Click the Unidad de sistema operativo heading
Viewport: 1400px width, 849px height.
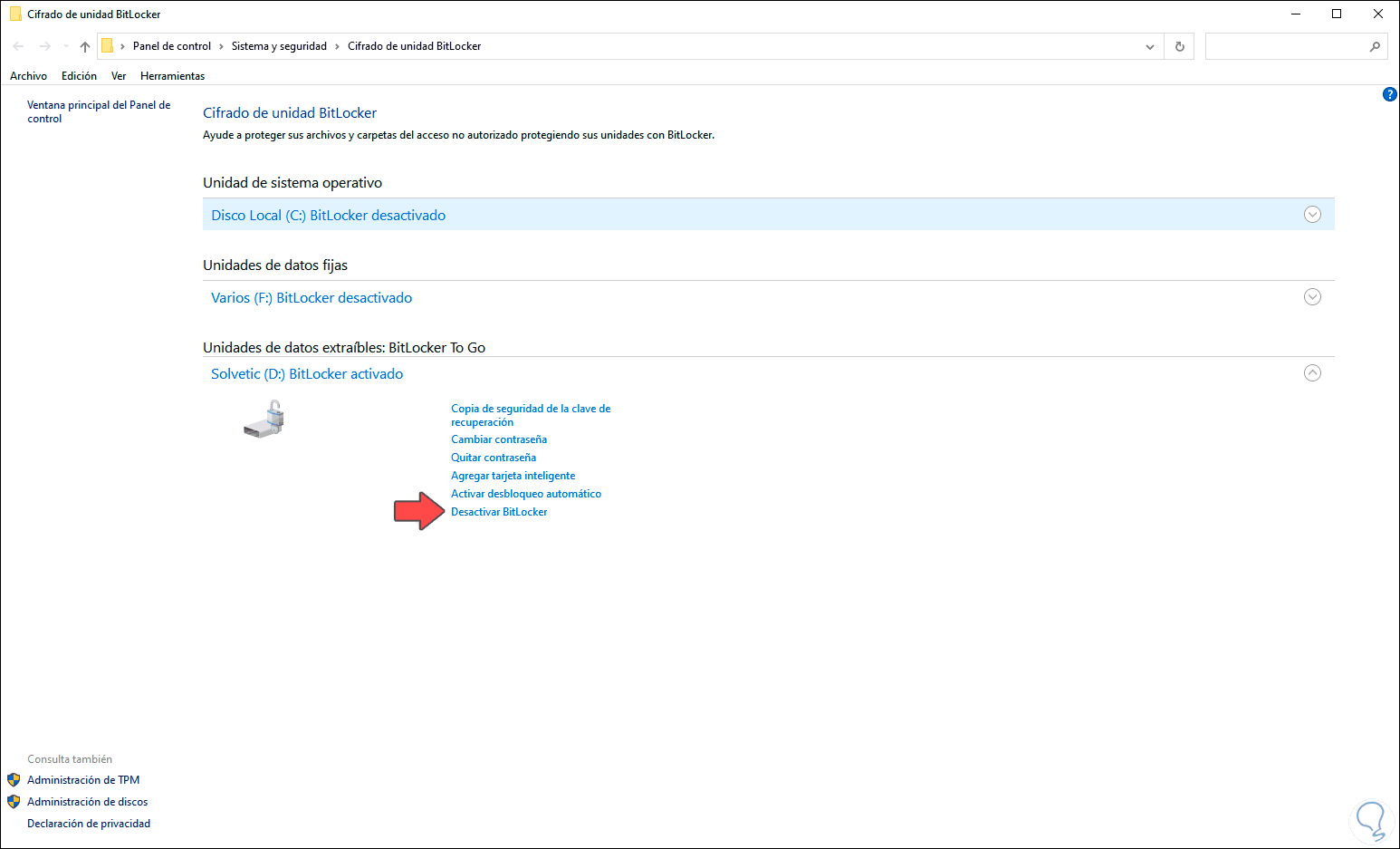pos(292,183)
